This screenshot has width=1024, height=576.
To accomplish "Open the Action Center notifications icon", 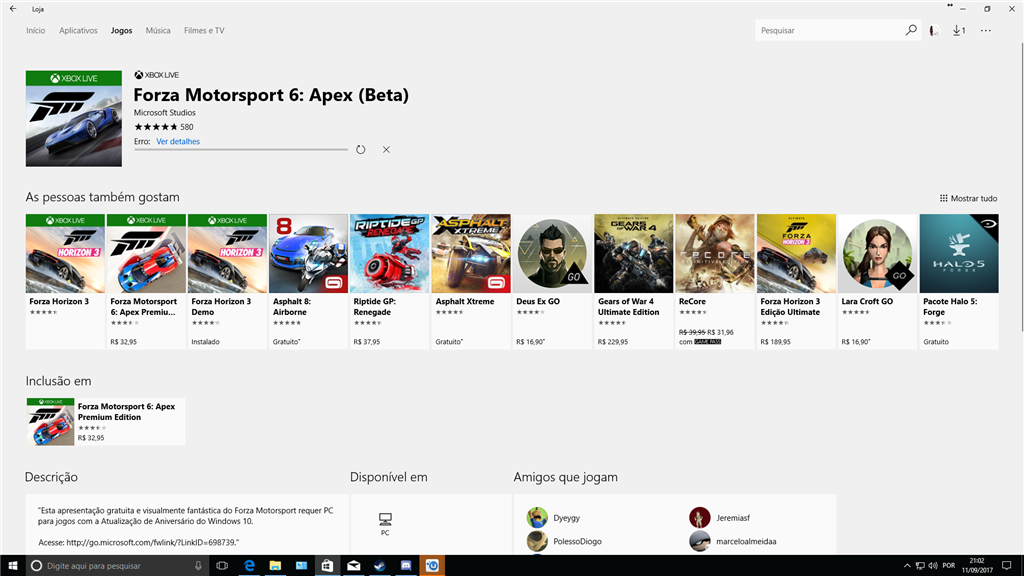I will [1006, 566].
